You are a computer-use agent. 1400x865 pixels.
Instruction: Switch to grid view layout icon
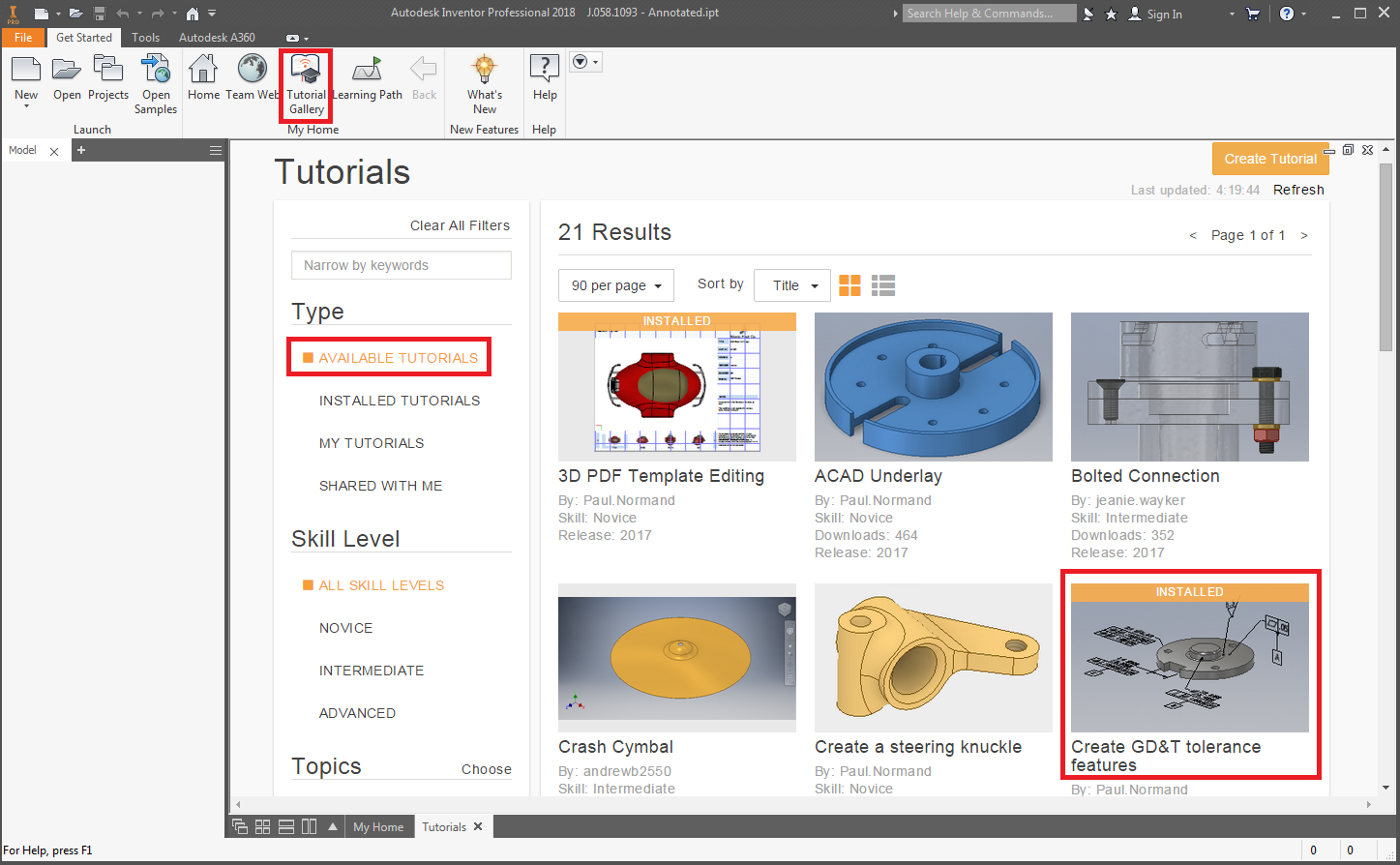point(849,285)
